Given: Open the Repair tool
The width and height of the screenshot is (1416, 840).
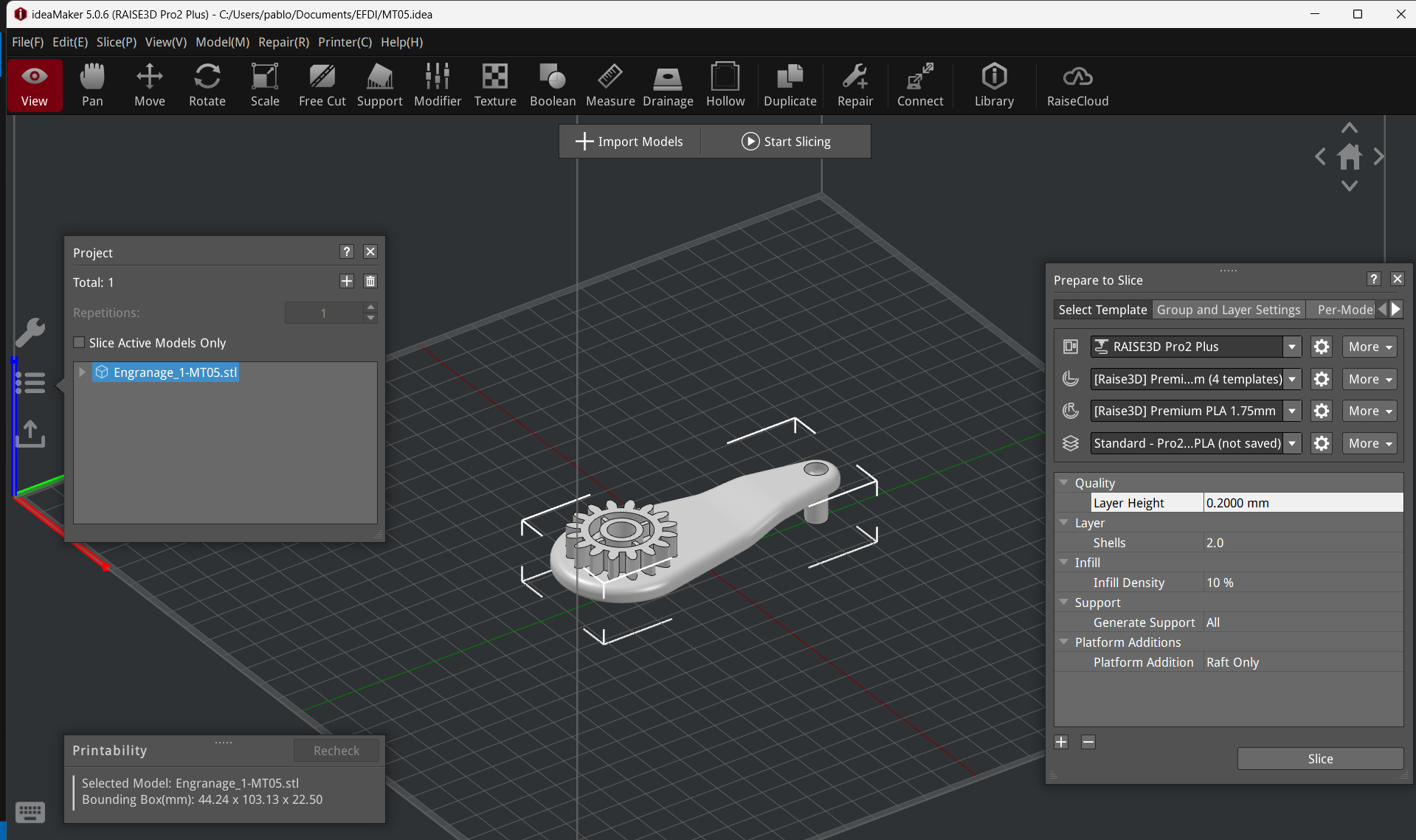Looking at the screenshot, I should click(x=855, y=86).
